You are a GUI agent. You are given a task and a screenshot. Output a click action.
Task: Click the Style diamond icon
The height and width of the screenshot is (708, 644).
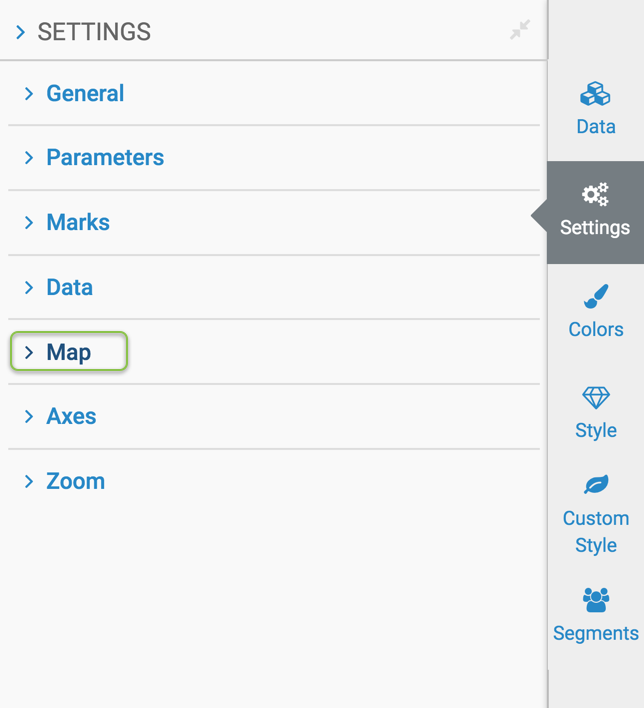(x=595, y=397)
